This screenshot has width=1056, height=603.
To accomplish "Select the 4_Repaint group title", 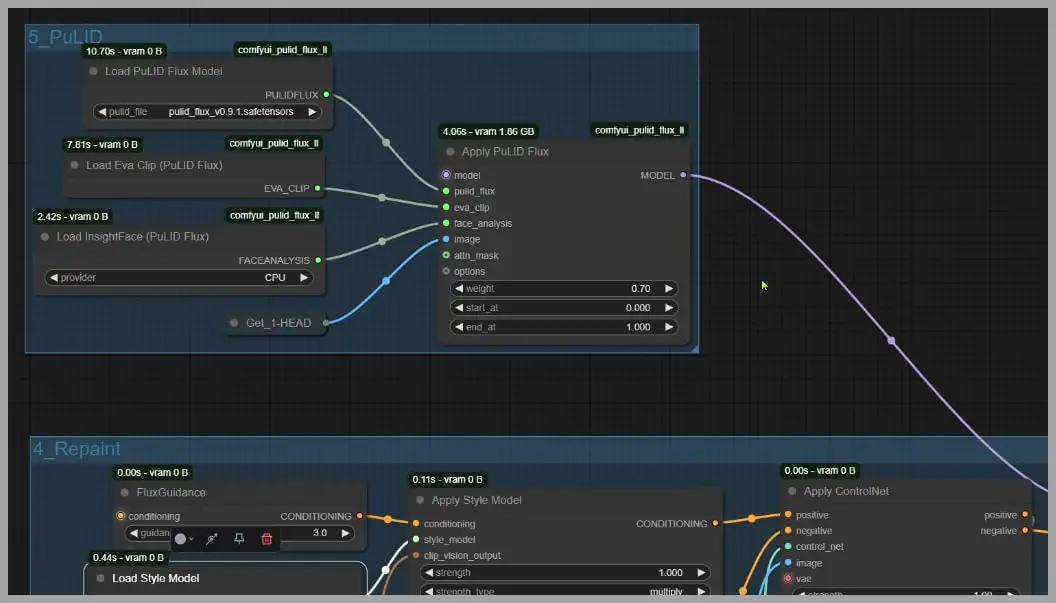I will [77, 449].
